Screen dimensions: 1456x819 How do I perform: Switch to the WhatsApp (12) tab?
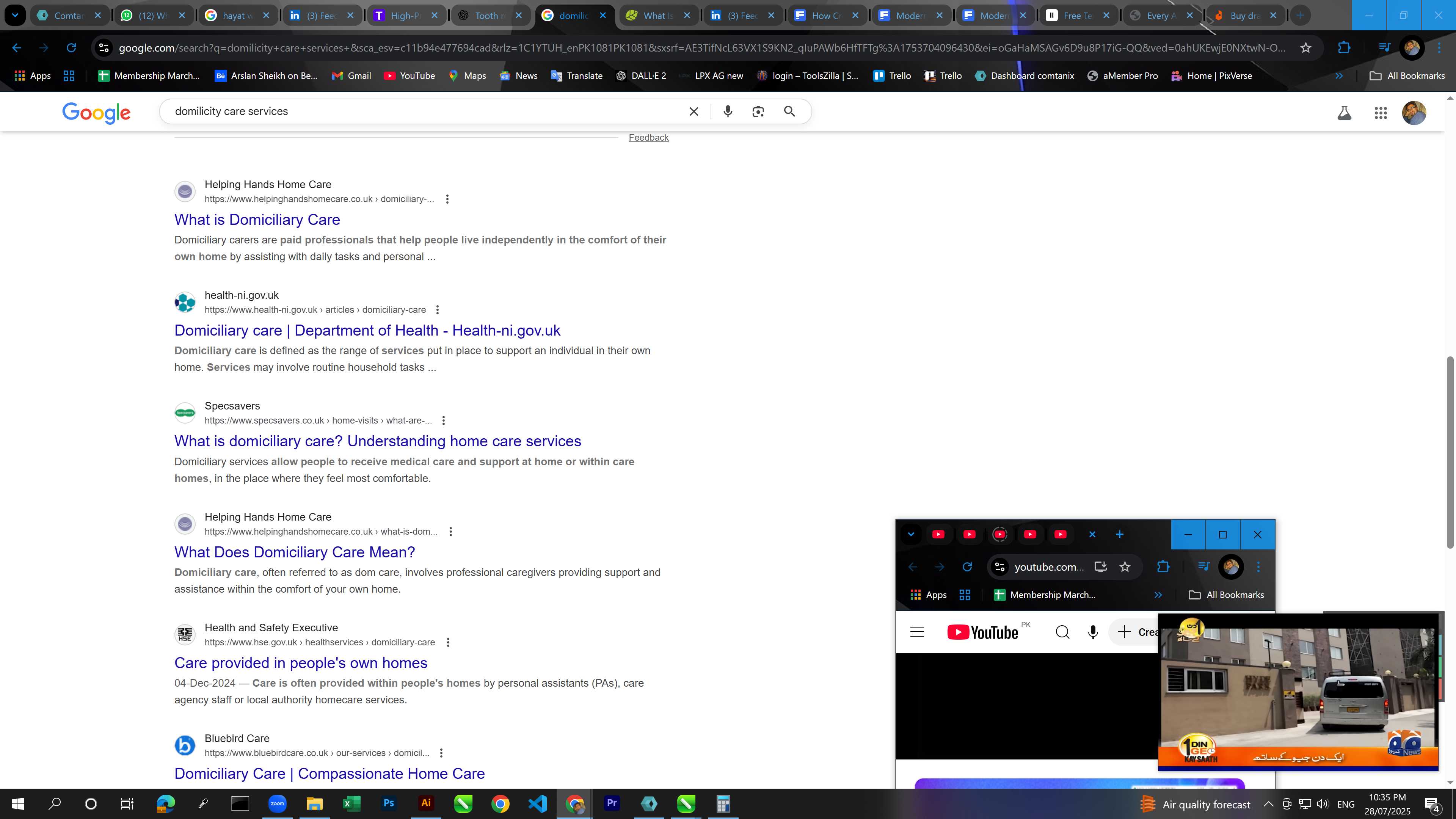point(154,16)
